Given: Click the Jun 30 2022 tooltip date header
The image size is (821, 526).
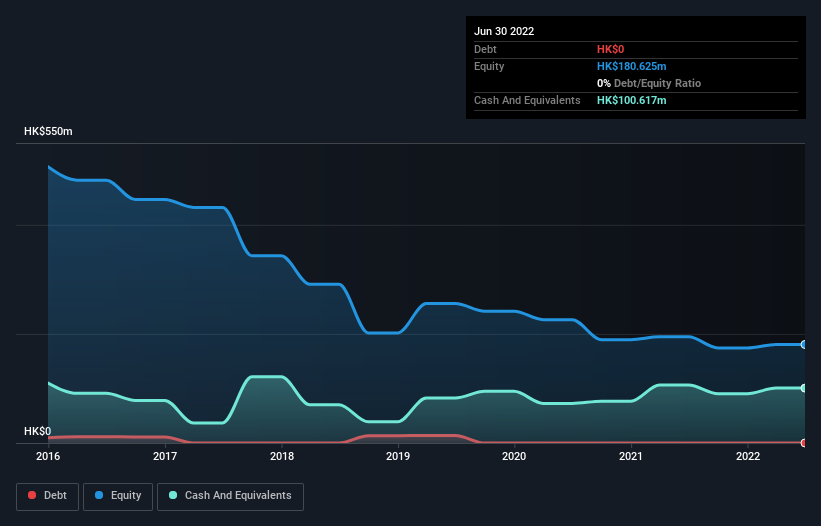Looking at the screenshot, I should click(x=504, y=31).
